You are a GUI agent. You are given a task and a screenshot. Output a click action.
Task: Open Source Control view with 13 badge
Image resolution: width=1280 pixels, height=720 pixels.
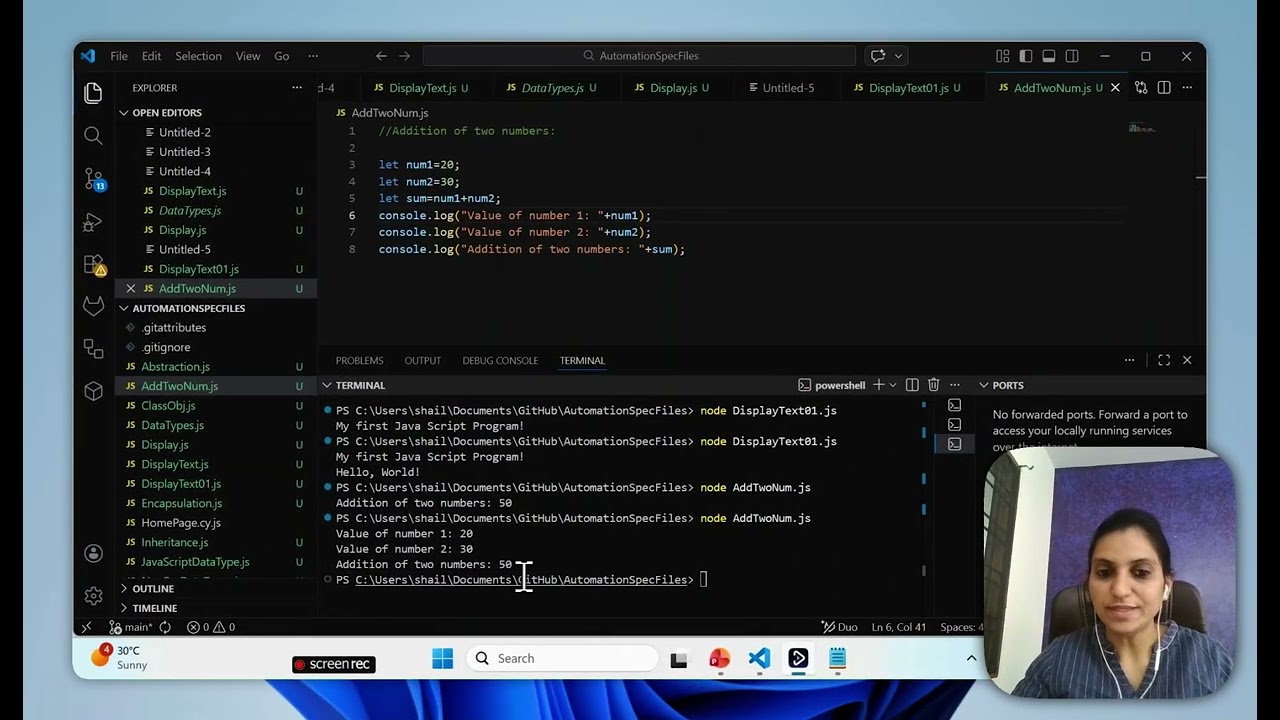[x=93, y=179]
